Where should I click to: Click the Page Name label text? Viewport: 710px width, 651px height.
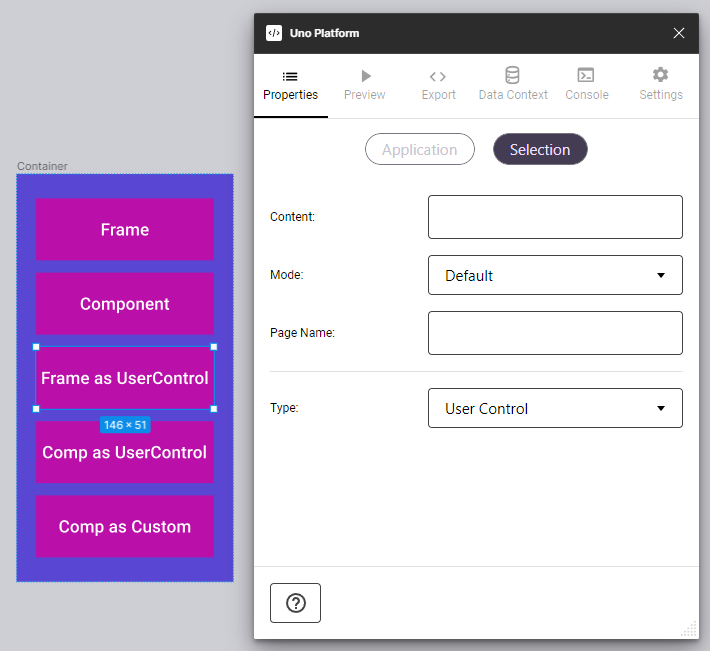(x=302, y=333)
